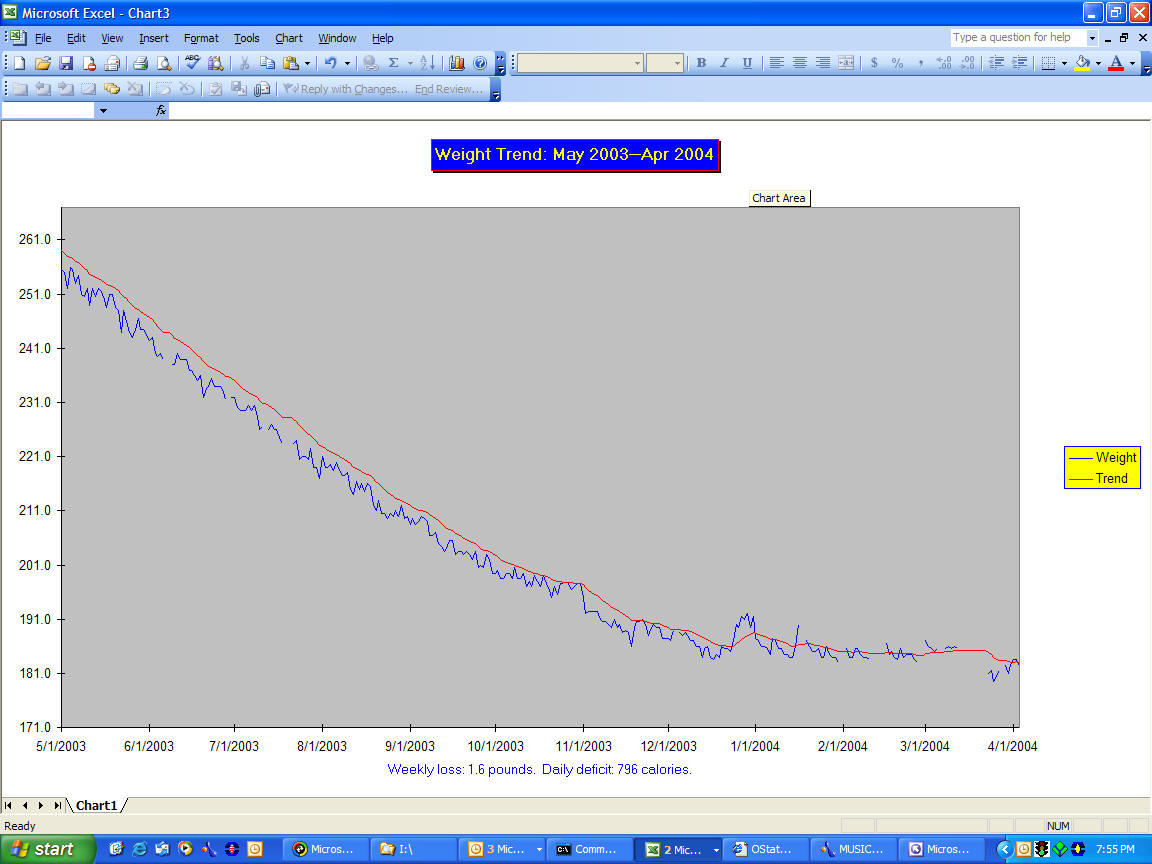Image resolution: width=1152 pixels, height=864 pixels.
Task: Open the Edit menu
Action: [x=76, y=38]
